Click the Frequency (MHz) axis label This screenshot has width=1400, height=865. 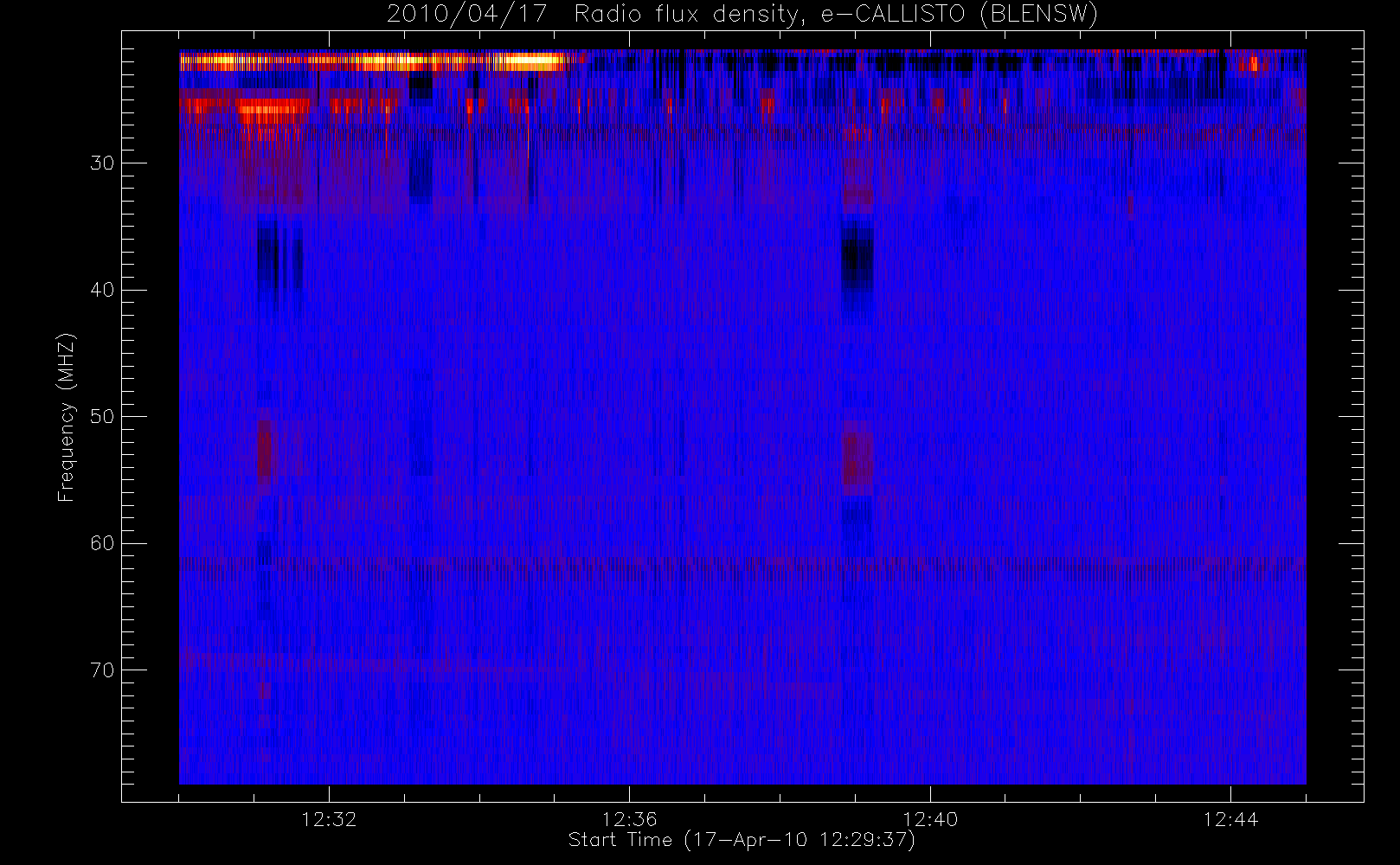67,417
